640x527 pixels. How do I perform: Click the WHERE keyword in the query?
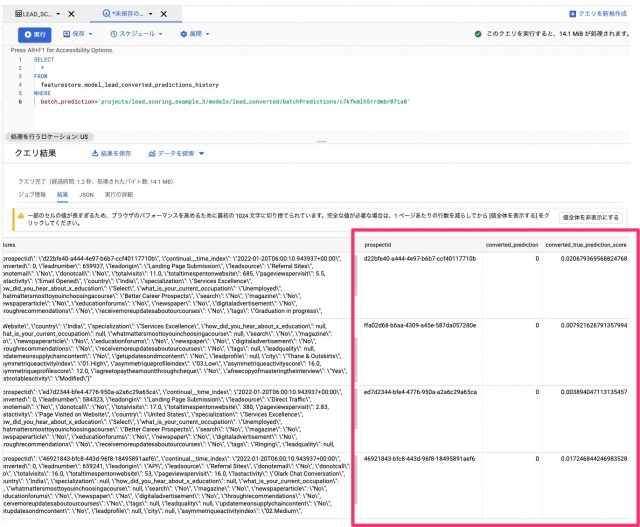[42, 93]
